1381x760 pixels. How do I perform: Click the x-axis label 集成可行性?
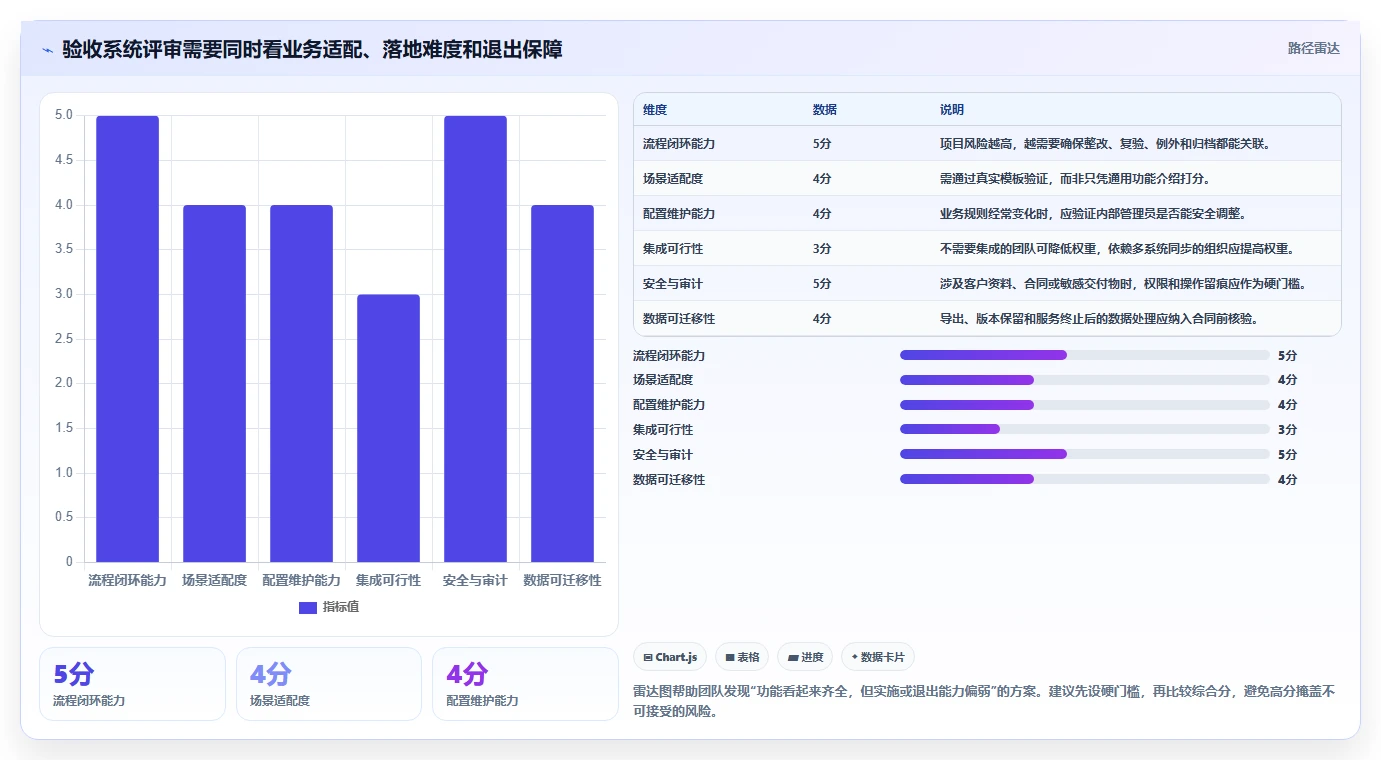(x=388, y=580)
